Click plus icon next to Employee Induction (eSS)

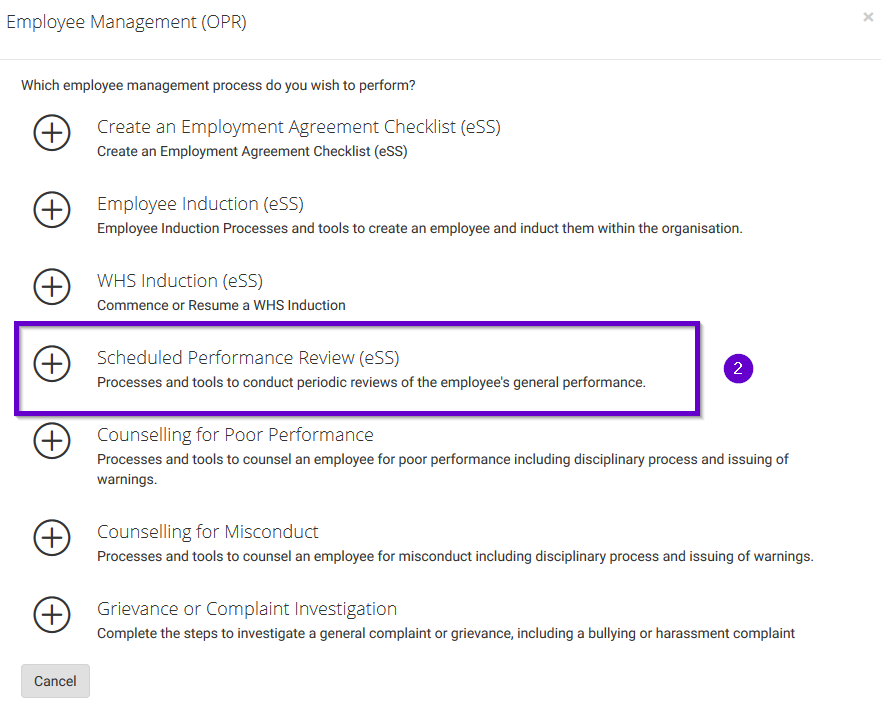(52, 209)
